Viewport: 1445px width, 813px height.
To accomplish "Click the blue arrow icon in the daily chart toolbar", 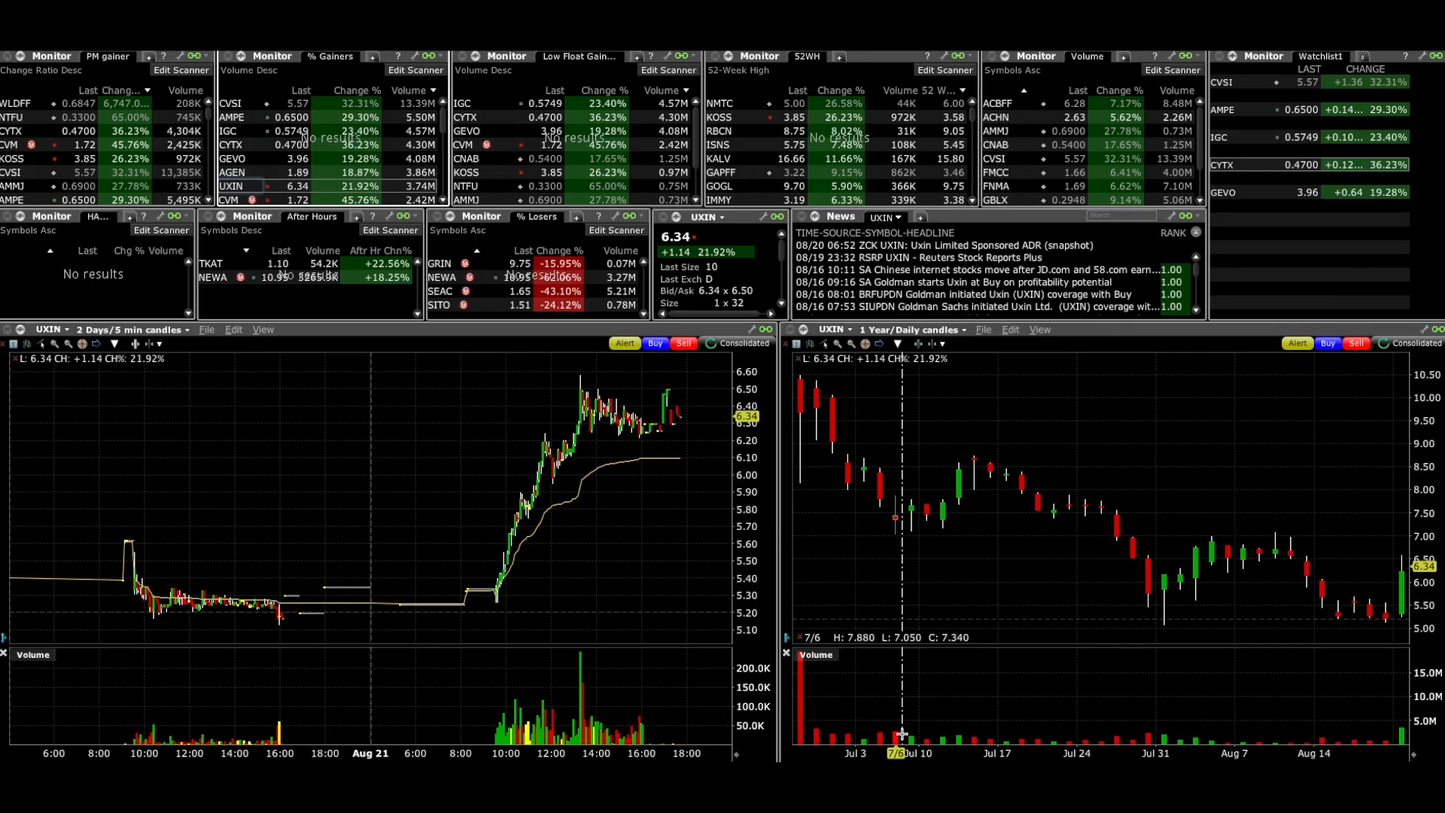I will tap(879, 344).
